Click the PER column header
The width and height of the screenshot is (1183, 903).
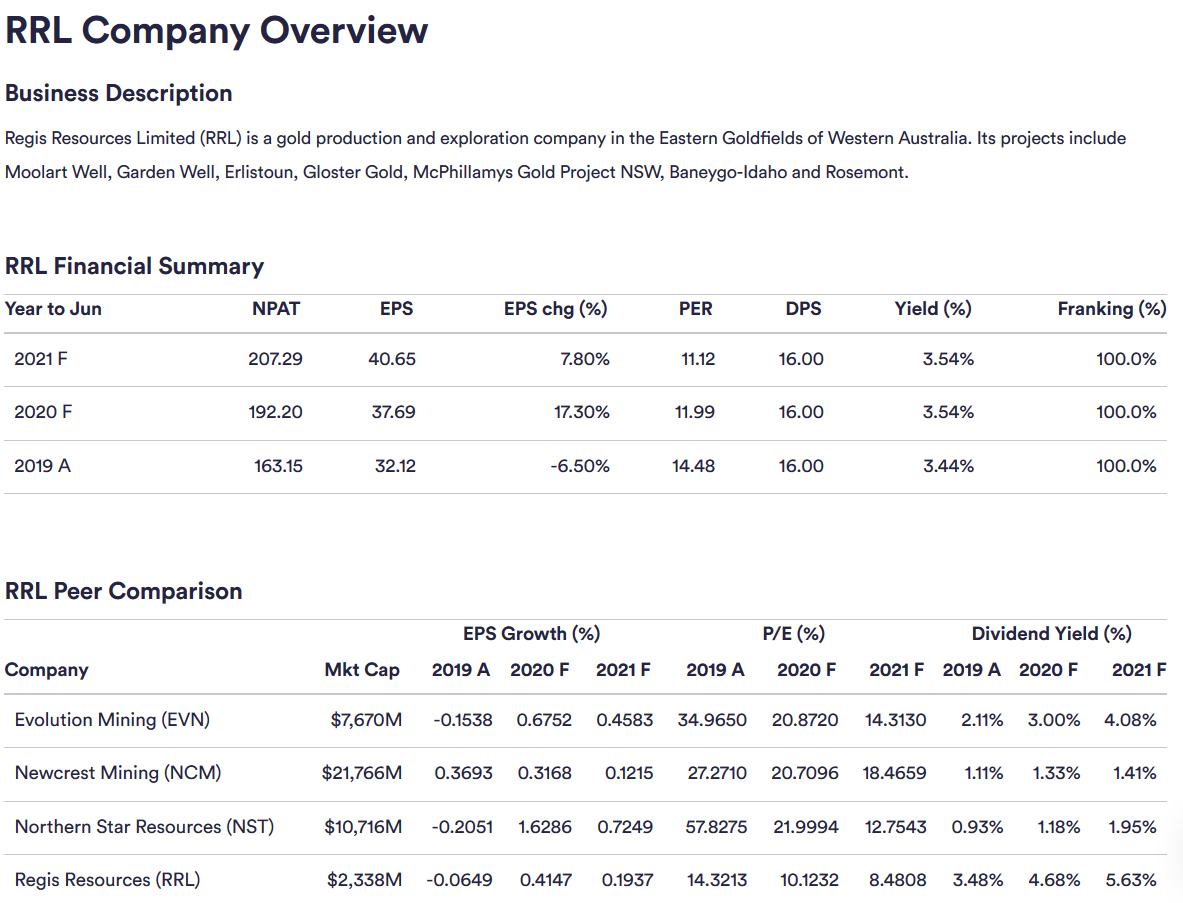point(695,309)
